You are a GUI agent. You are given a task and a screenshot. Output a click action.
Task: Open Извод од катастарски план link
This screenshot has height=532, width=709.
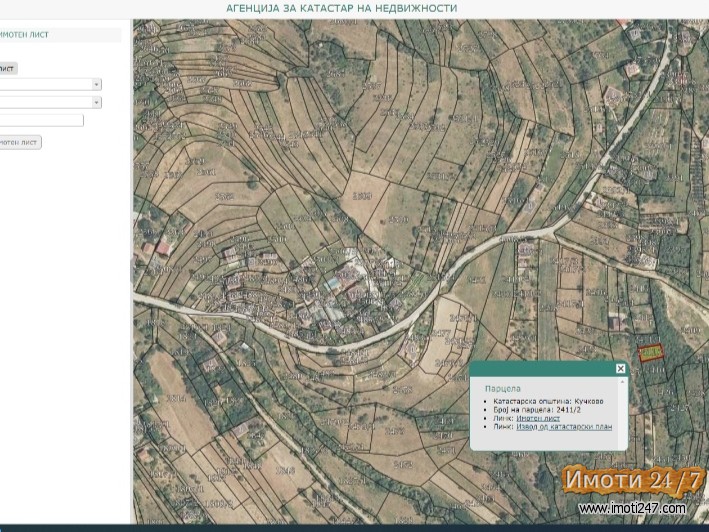pyautogui.click(x=565, y=427)
